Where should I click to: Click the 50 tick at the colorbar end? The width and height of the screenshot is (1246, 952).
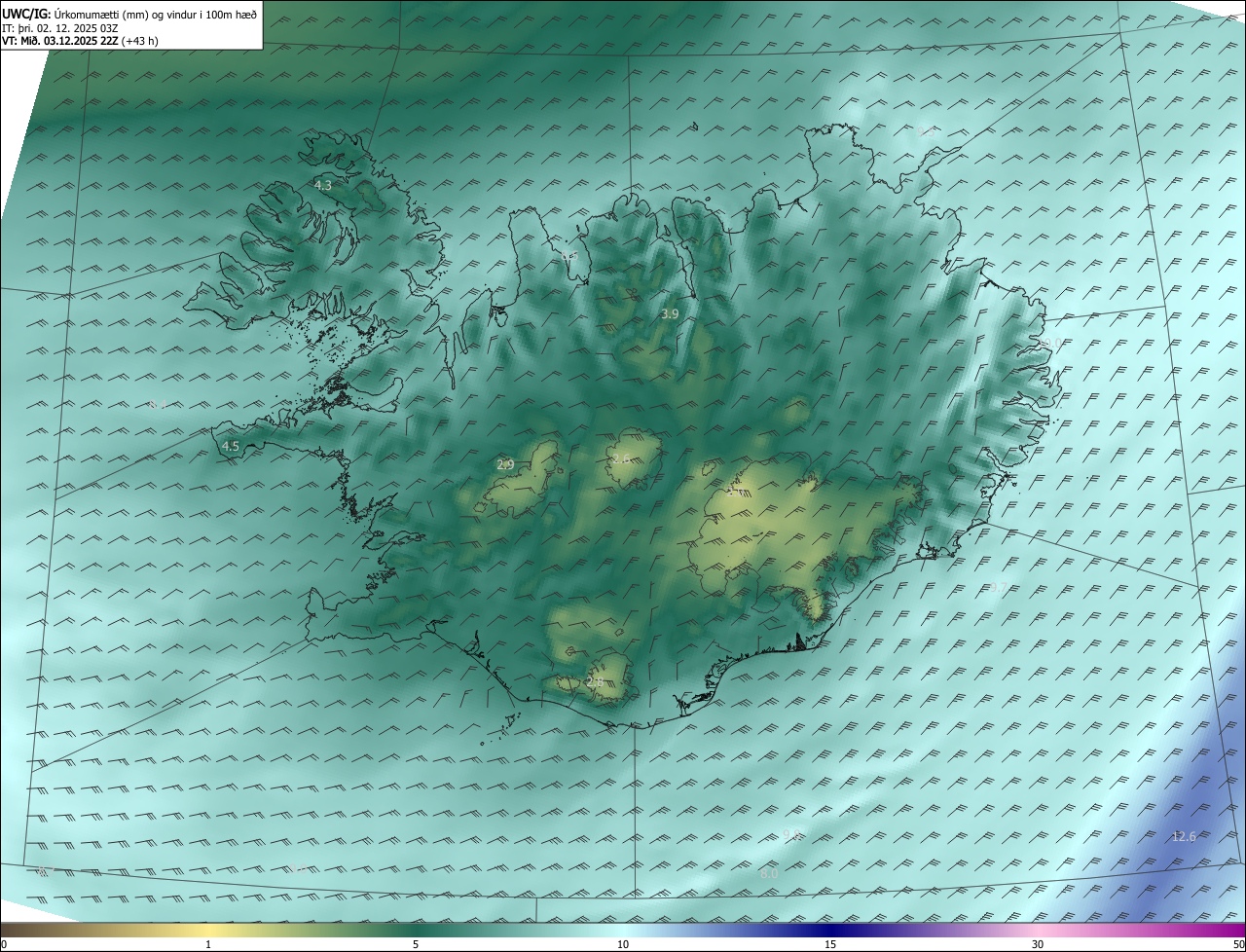[1238, 944]
